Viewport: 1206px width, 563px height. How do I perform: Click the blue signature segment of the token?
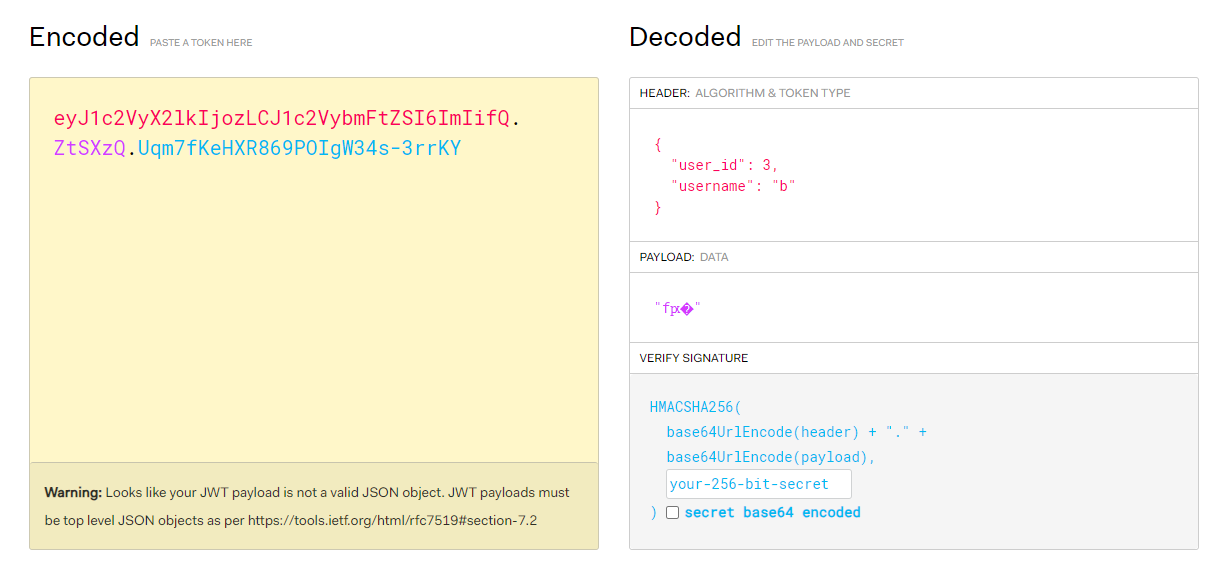[x=299, y=149]
